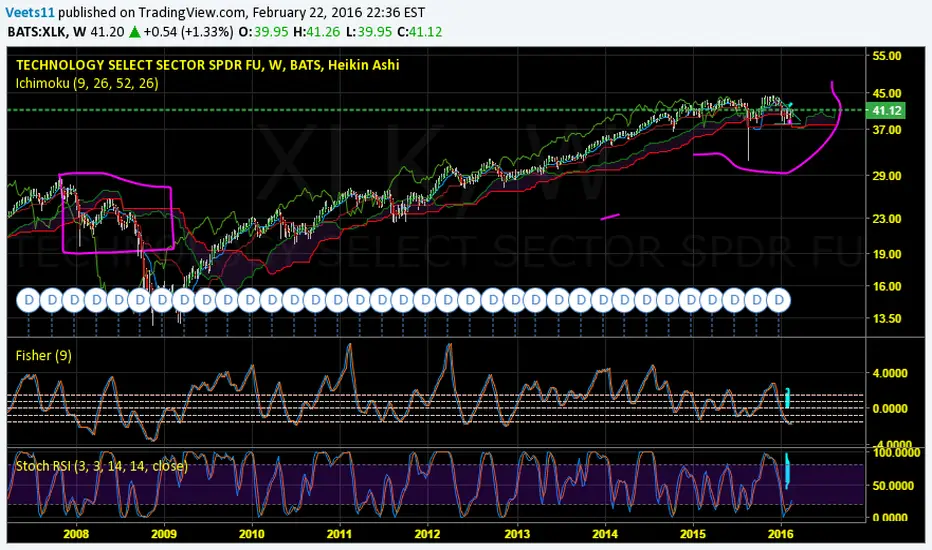Click the Stoch RSI 50.0000 axis label
This screenshot has height=550, width=932.
pos(893,486)
